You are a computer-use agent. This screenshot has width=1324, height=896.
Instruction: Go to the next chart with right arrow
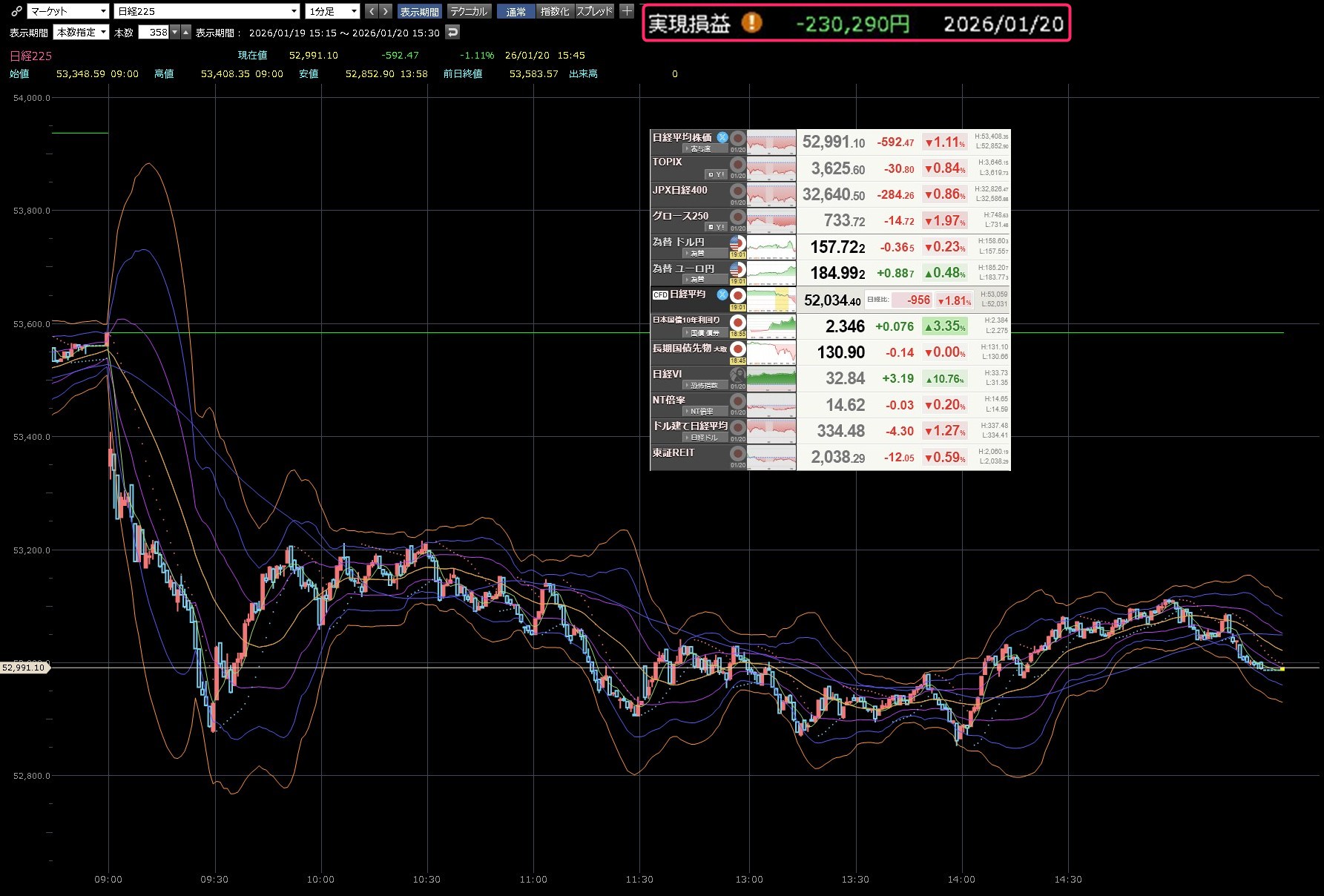click(385, 11)
